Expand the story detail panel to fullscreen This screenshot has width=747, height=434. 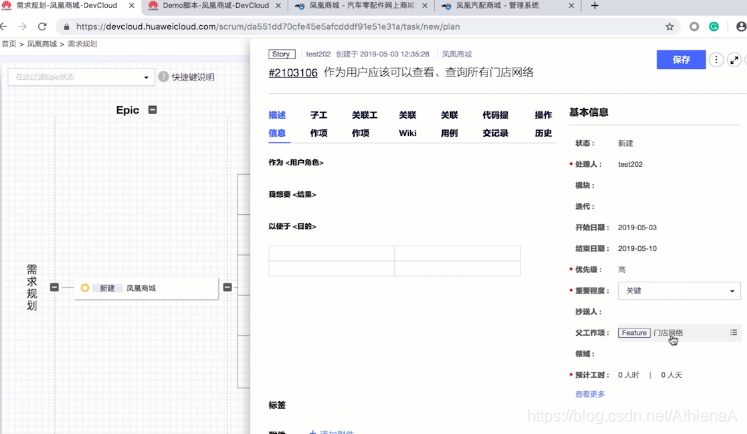click(734, 60)
